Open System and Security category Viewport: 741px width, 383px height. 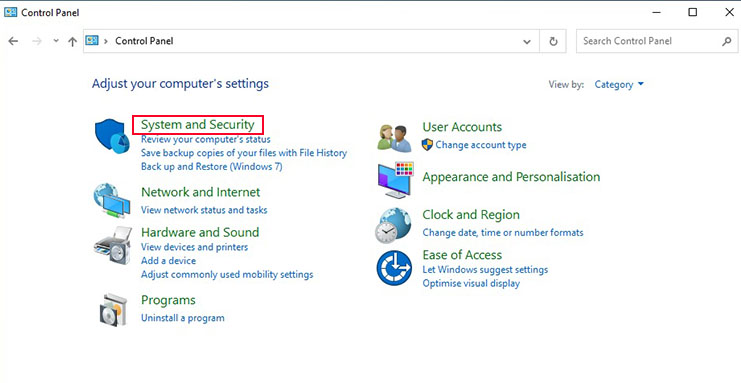click(198, 125)
